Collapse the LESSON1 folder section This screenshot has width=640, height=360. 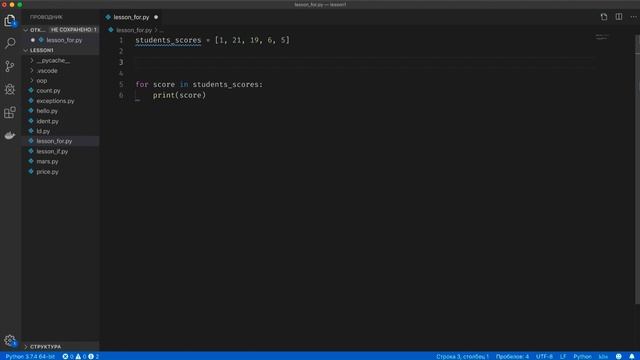(x=26, y=50)
